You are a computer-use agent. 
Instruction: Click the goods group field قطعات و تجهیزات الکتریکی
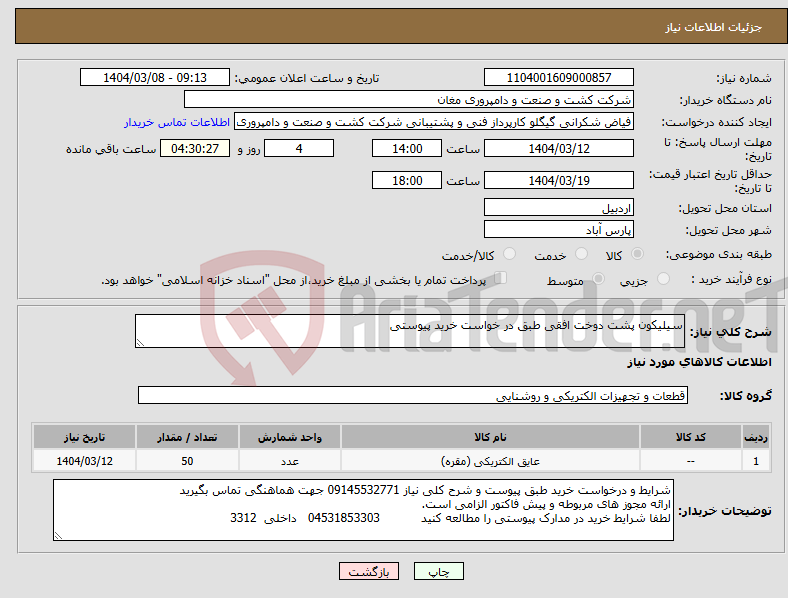[x=413, y=395]
